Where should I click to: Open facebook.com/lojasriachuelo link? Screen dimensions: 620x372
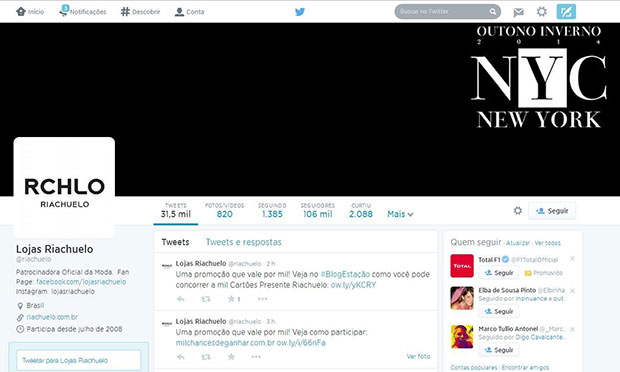pos(81,282)
